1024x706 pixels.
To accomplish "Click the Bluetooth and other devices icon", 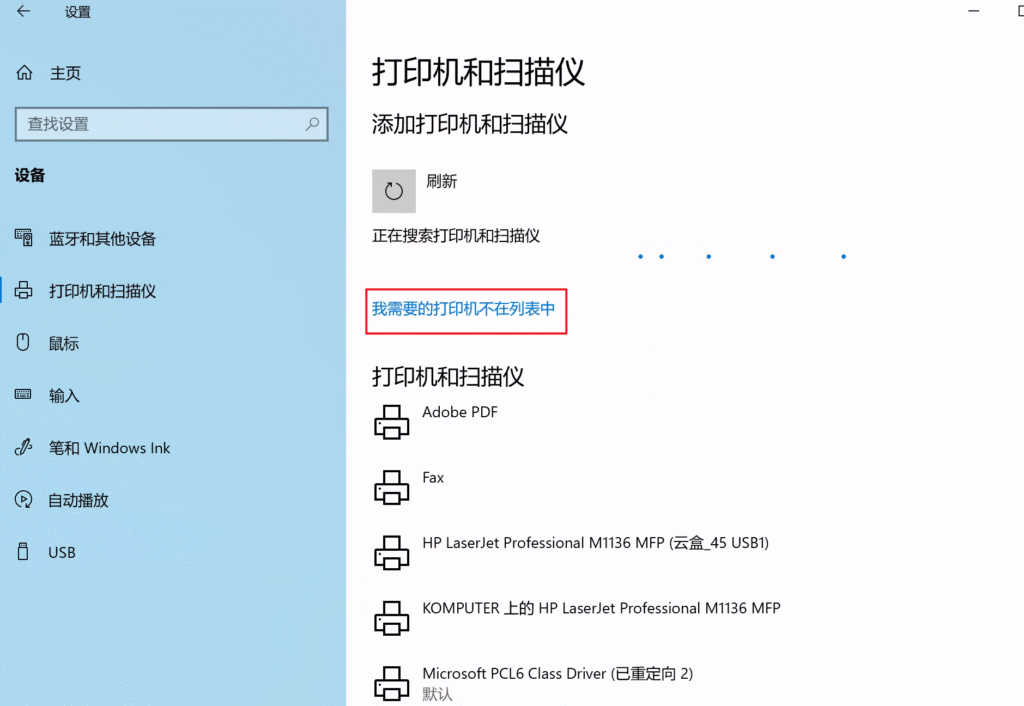I will point(24,238).
